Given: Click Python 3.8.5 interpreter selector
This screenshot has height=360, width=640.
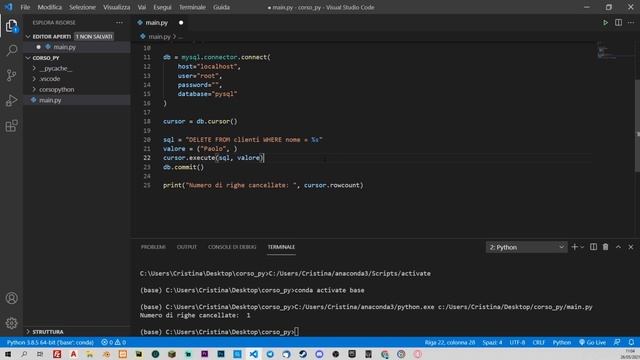Looking at the screenshot, I should (x=50, y=342).
